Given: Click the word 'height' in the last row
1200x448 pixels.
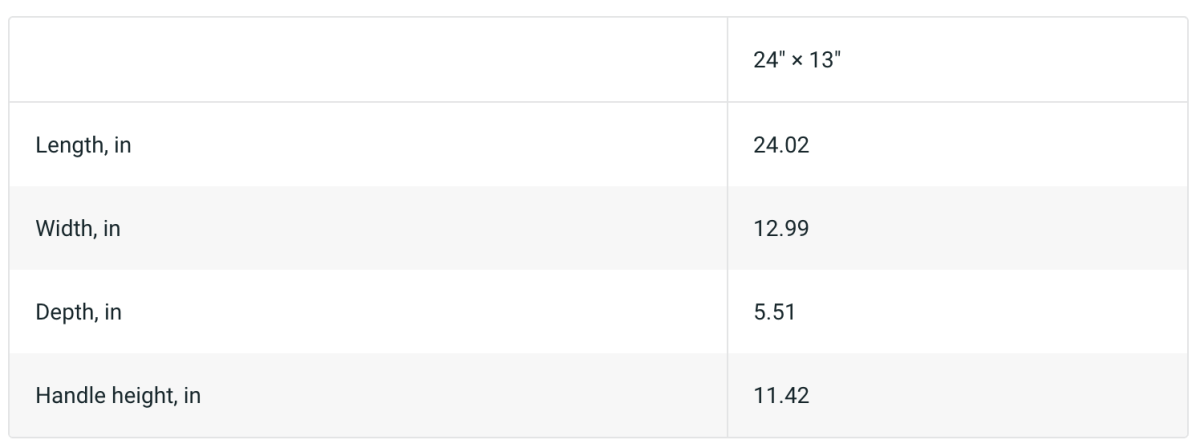Looking at the screenshot, I should 142,397.
